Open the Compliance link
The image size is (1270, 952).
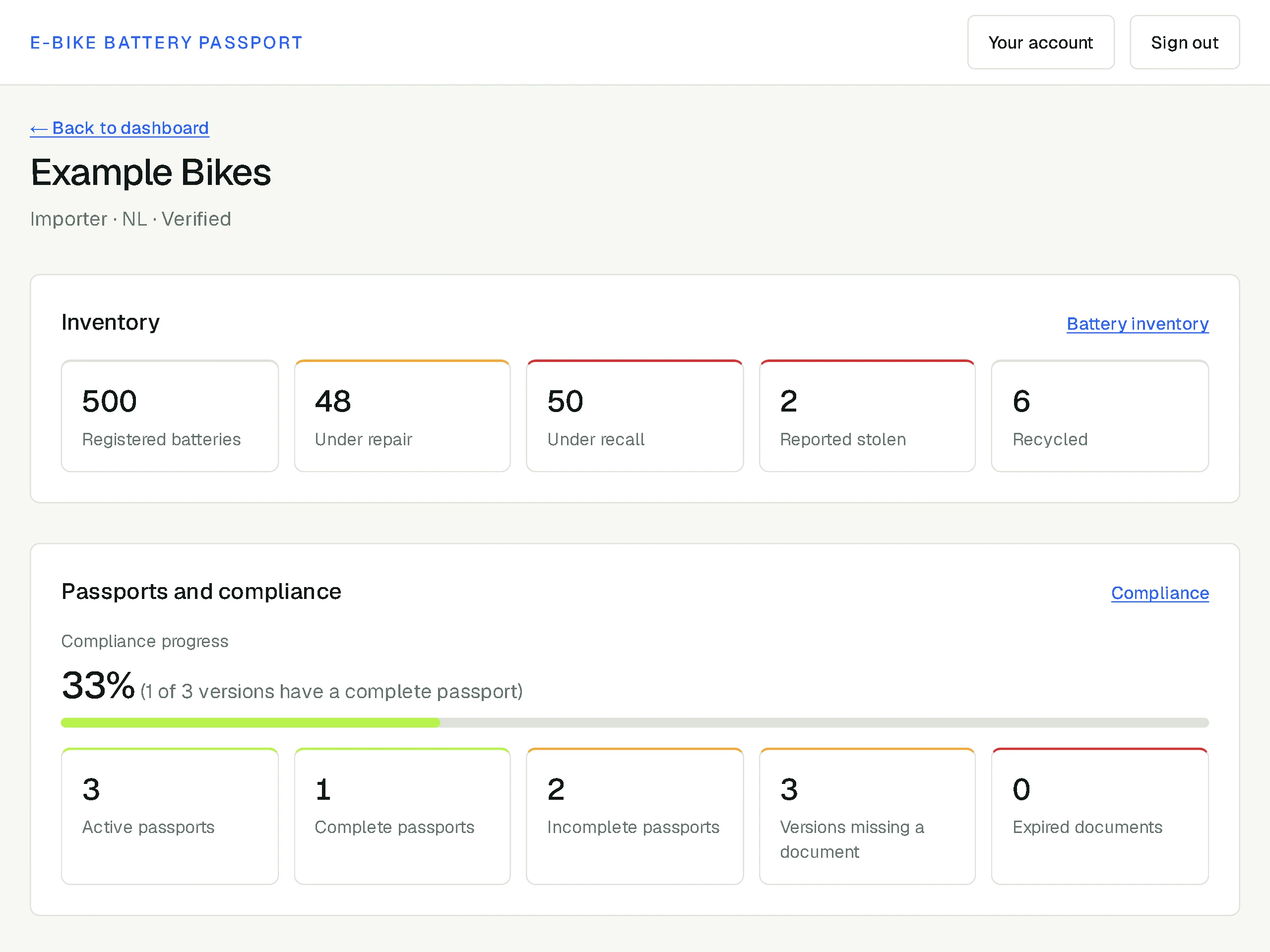[x=1160, y=593]
